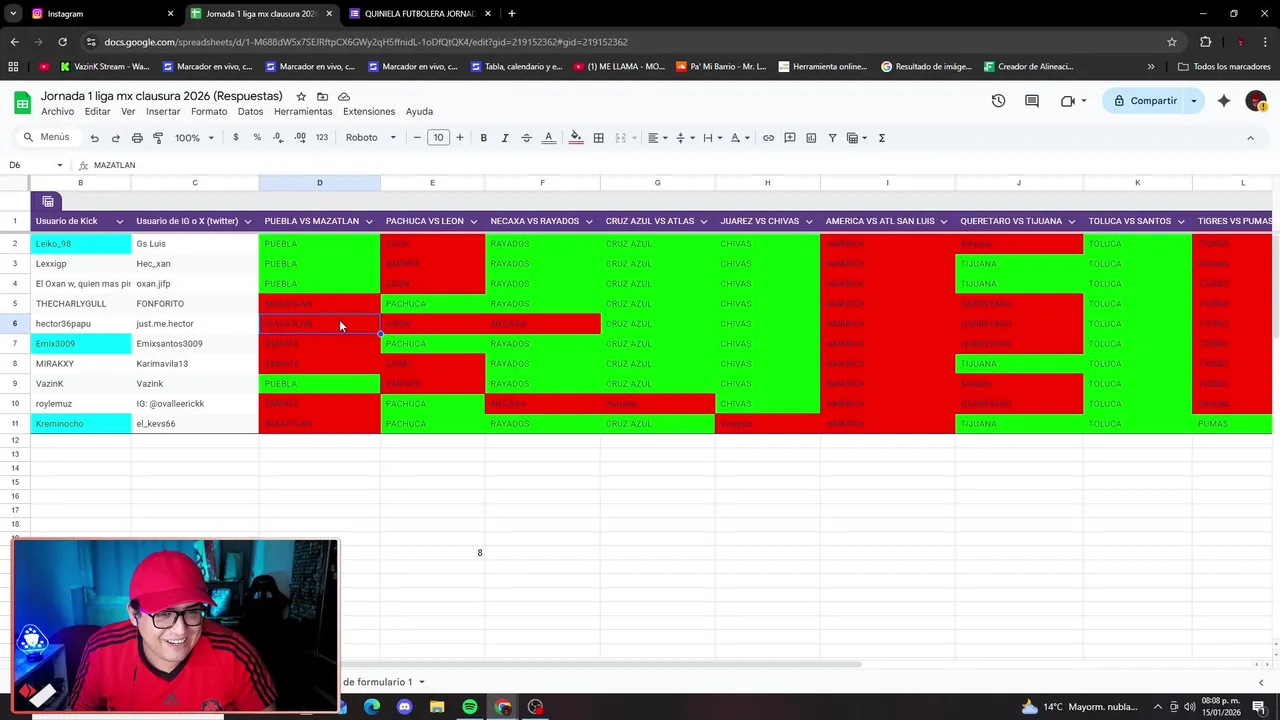Viewport: 1280px width, 720px height.
Task: Print the spreadsheet with printer icon
Action: 137,138
